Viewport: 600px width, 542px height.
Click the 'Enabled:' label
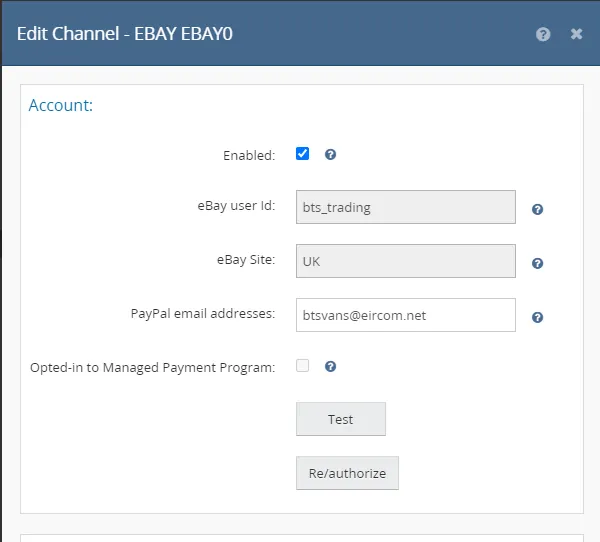click(x=249, y=155)
